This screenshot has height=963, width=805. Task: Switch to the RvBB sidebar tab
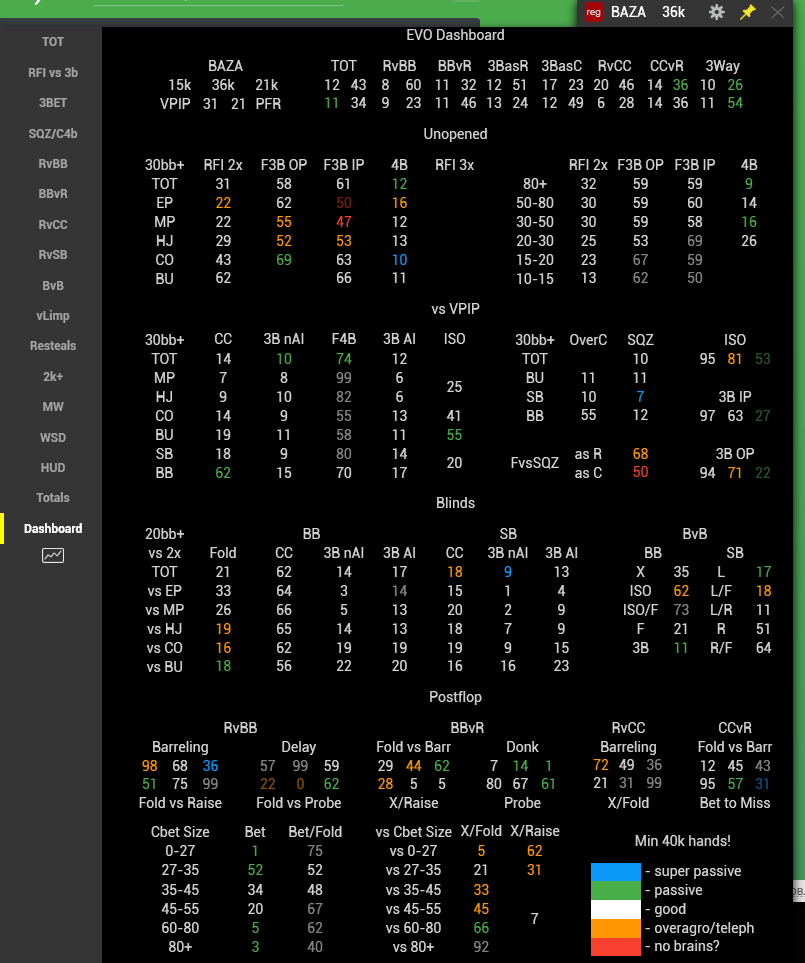pos(53,164)
